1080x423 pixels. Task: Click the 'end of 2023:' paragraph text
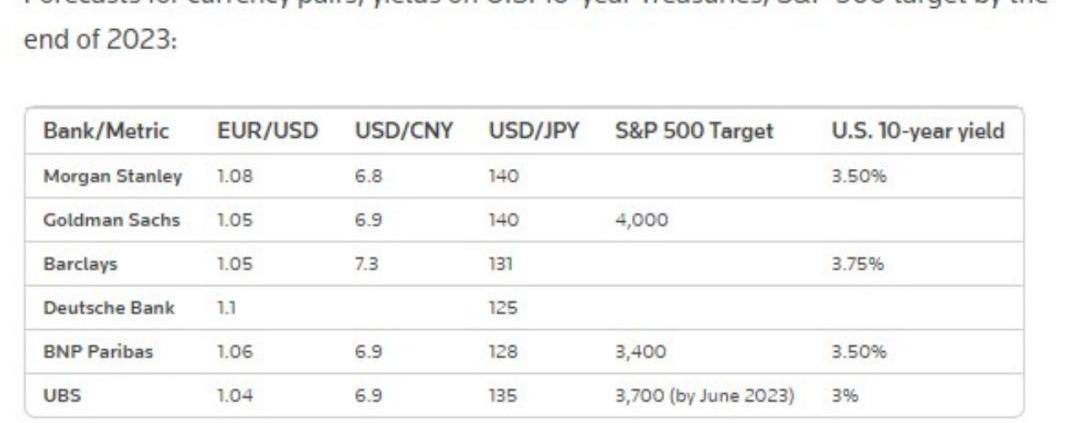pos(101,39)
